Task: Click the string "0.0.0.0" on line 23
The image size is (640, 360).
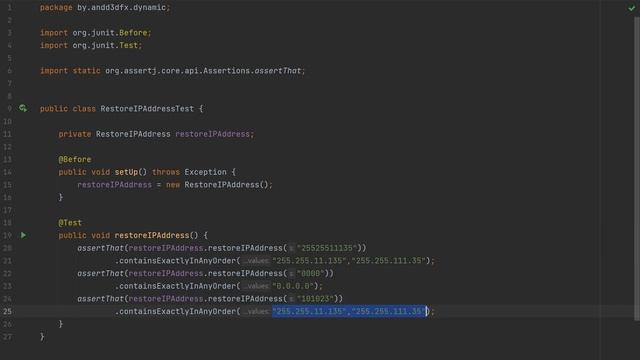Action: click(x=293, y=286)
